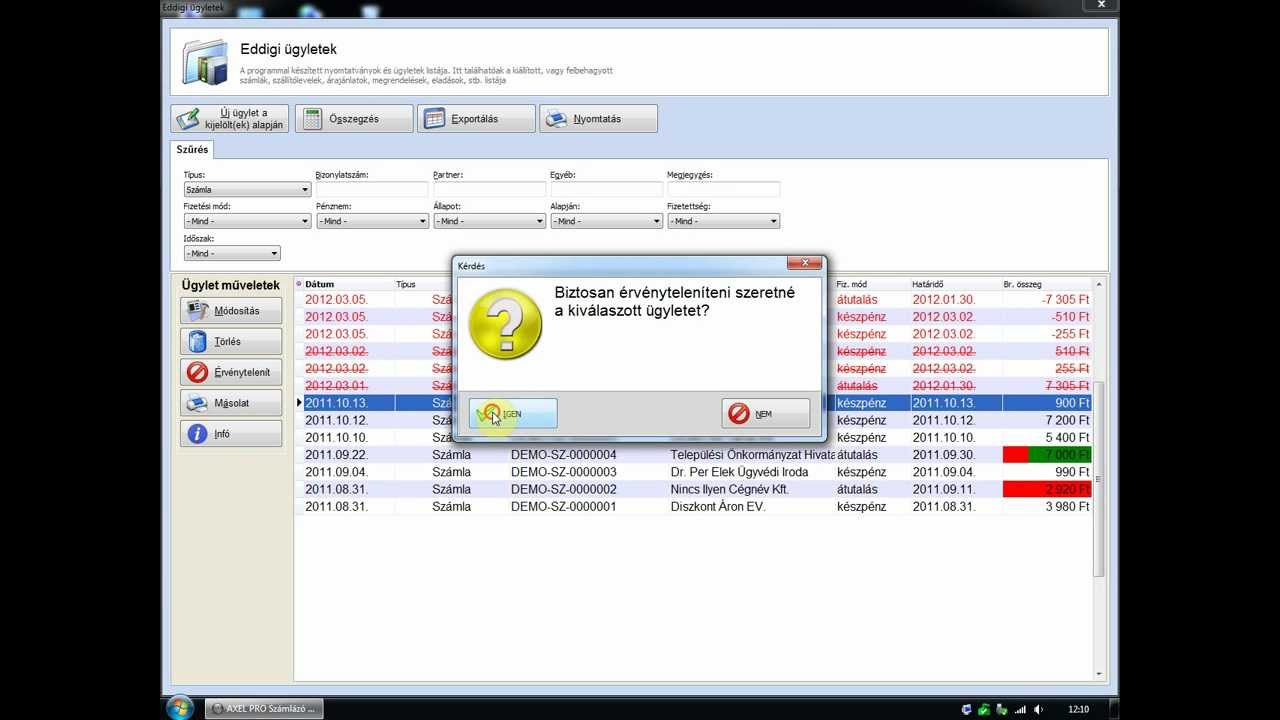Screen dimensions: 1280x720
Task: Click the amount 3 980 Ft
Action: 1067,507
